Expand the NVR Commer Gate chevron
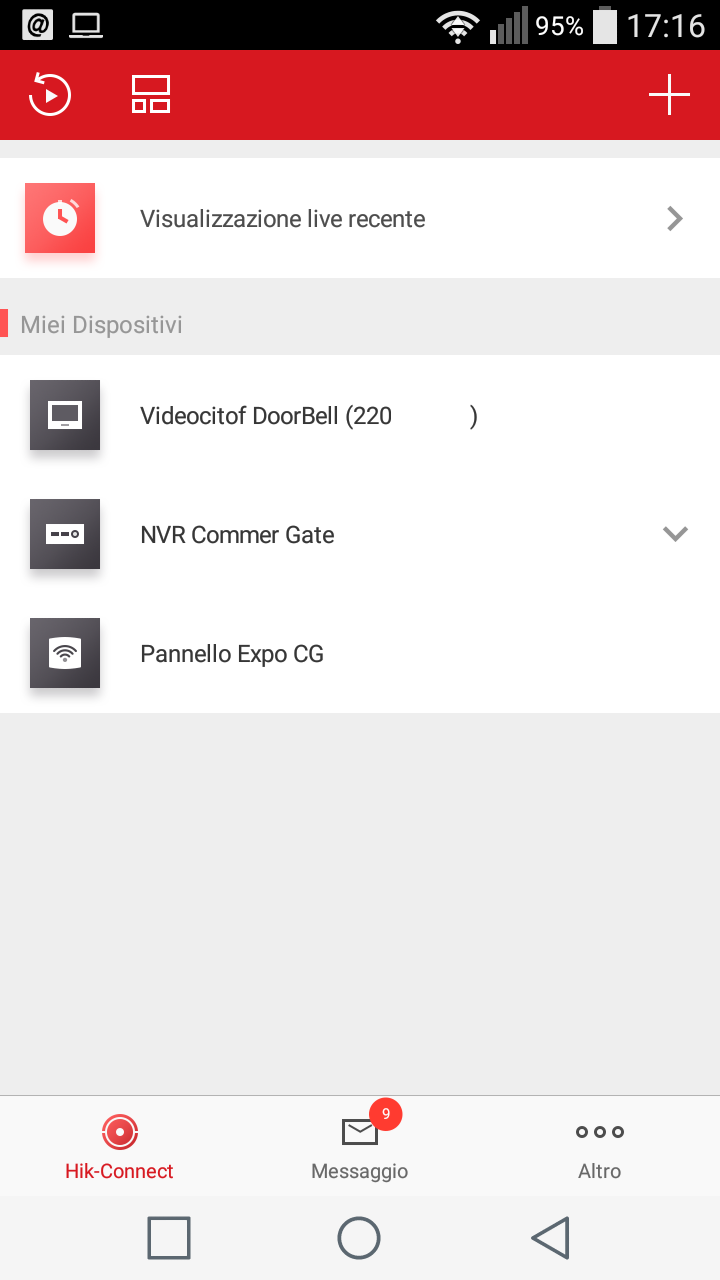The height and width of the screenshot is (1280, 720). [x=675, y=534]
